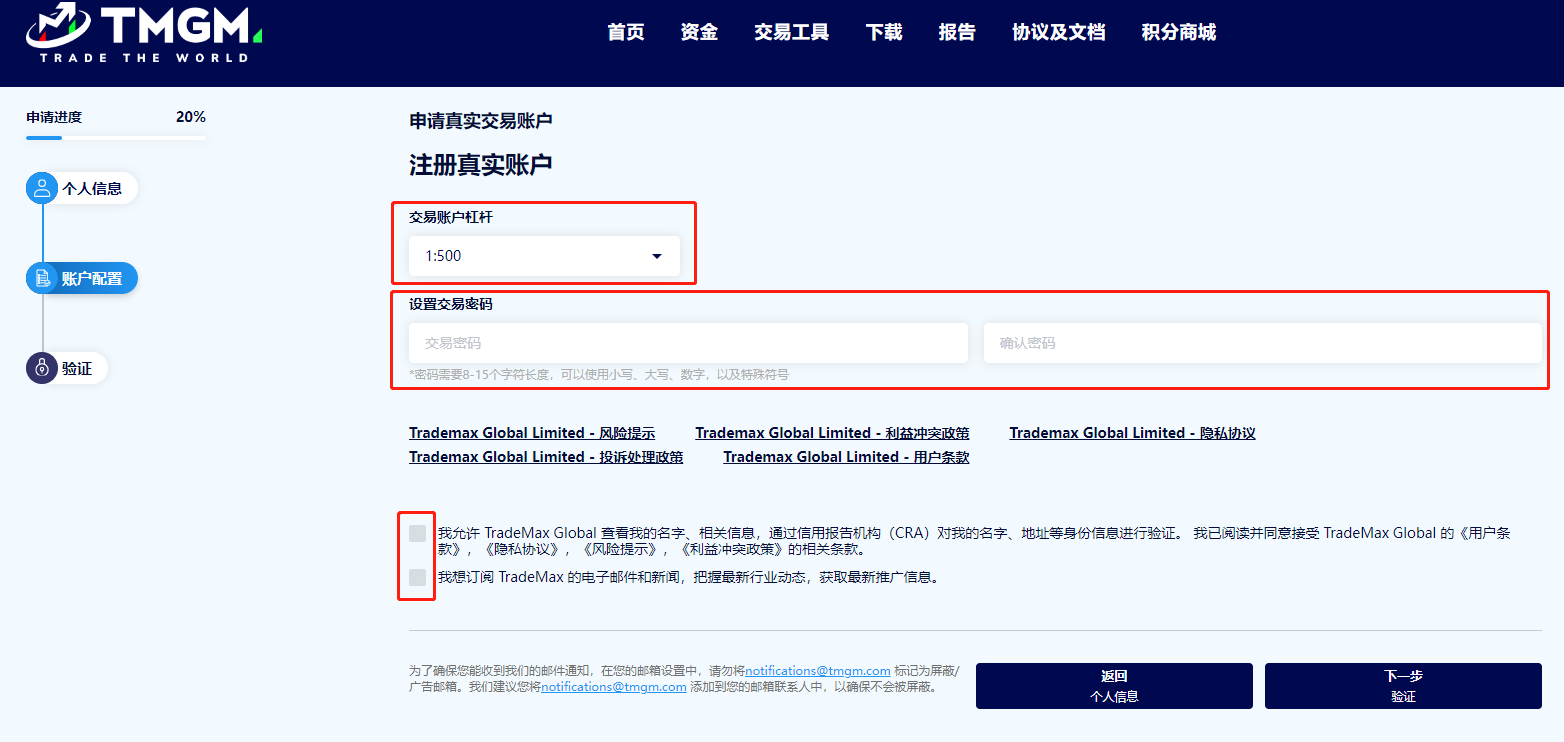This screenshot has width=1564, height=742.
Task: Click the first notifications@tmgm.com email link
Action: 818,670
